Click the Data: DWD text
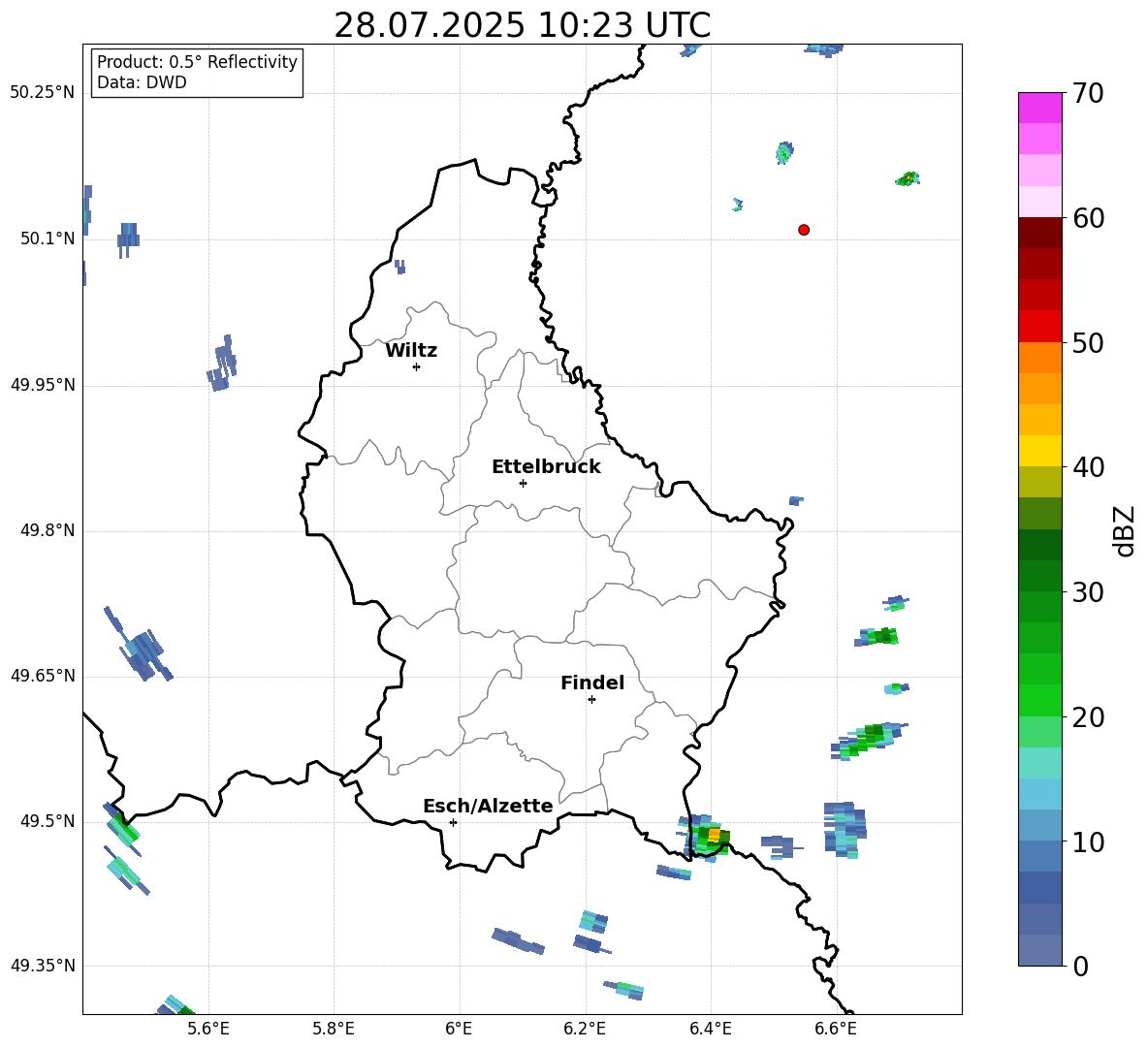 pyautogui.click(x=142, y=82)
